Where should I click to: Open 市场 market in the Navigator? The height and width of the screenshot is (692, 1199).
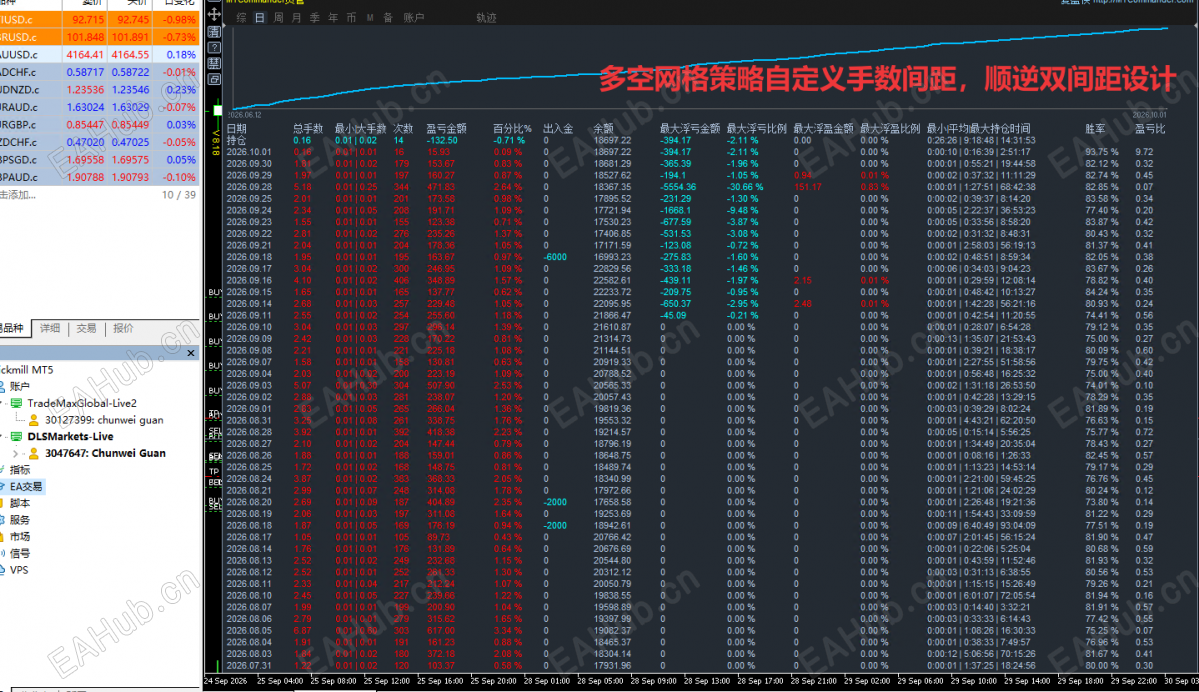click(x=20, y=537)
